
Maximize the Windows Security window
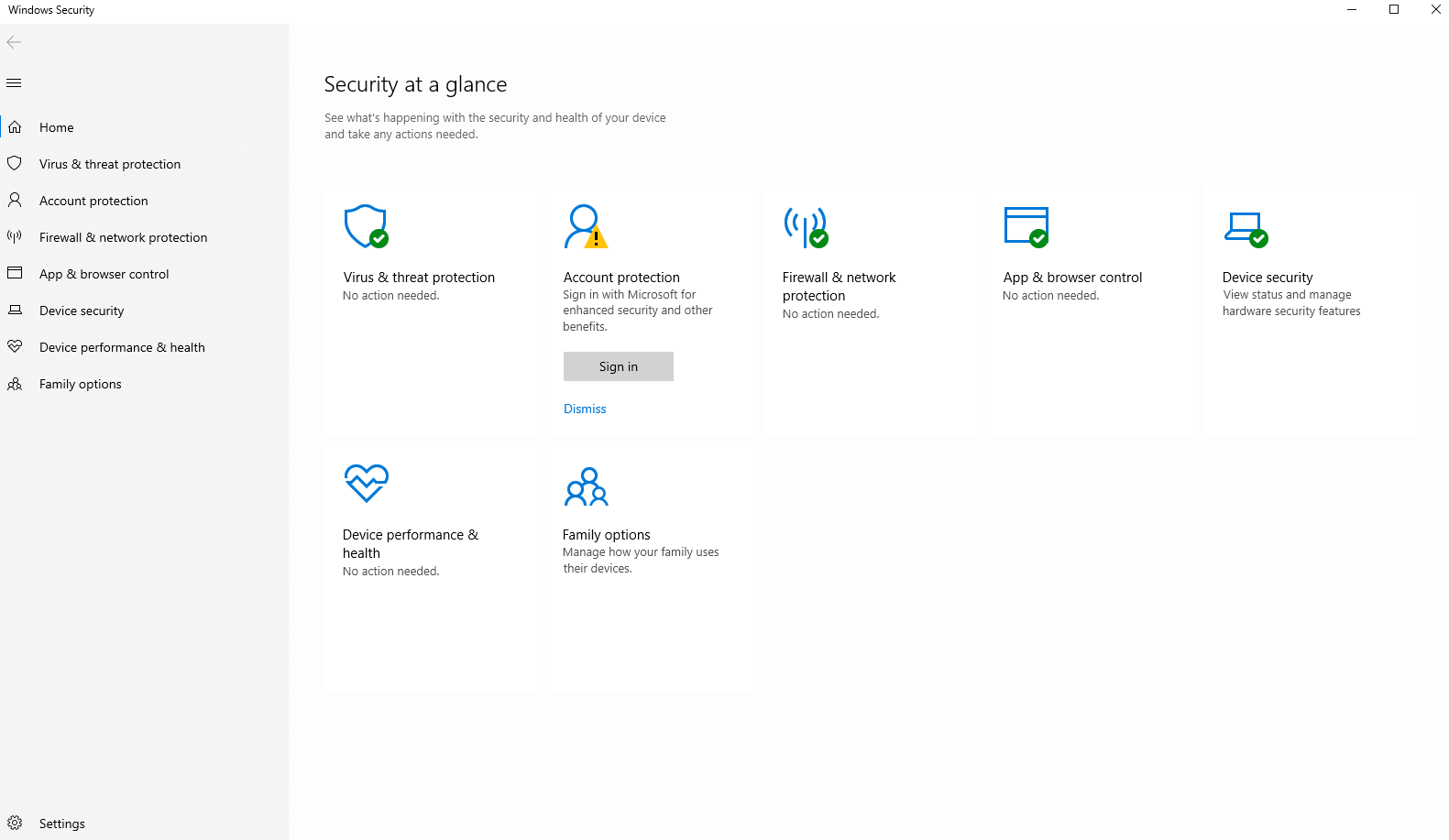click(1394, 10)
